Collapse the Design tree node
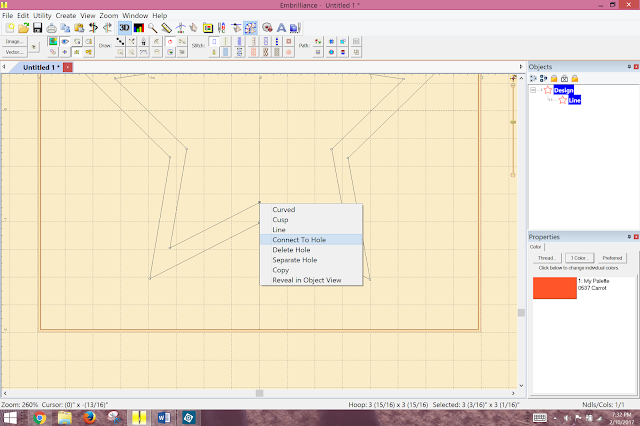The image size is (640, 426). click(535, 90)
